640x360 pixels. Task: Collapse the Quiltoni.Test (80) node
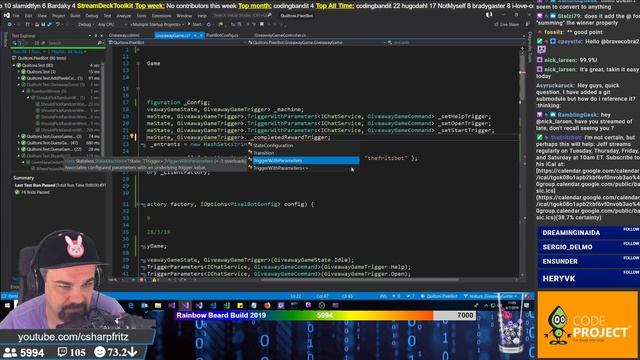[14, 65]
